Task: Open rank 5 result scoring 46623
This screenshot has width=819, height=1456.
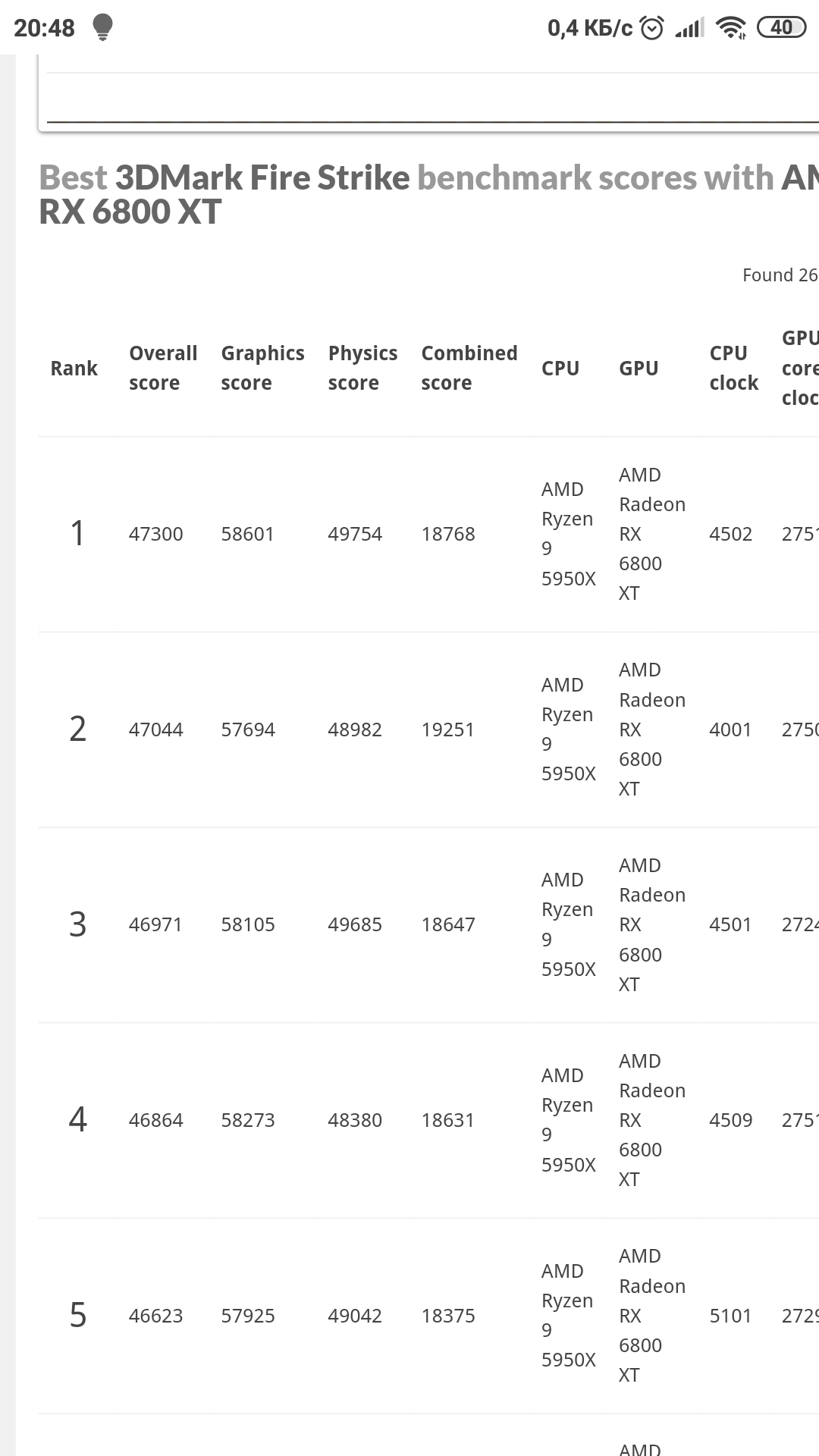Action: [x=155, y=1316]
